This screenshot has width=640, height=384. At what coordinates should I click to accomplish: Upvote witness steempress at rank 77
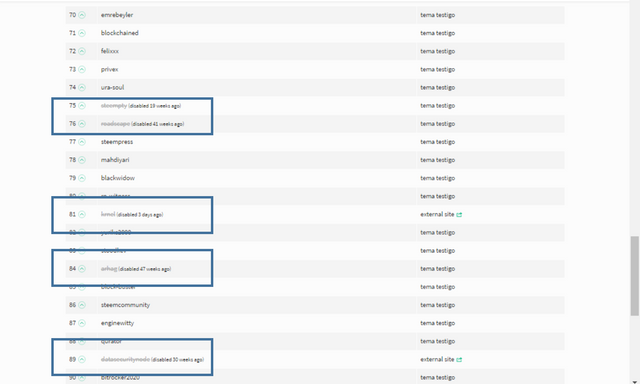(x=82, y=142)
